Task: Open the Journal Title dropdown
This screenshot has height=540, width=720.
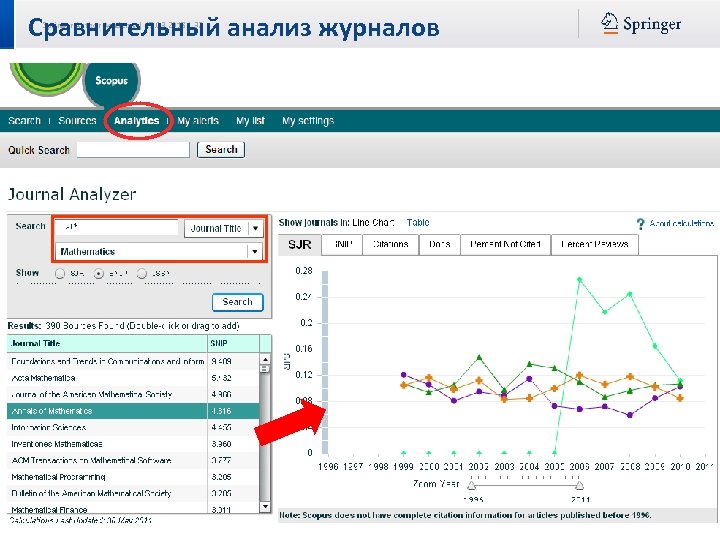Action: point(224,228)
